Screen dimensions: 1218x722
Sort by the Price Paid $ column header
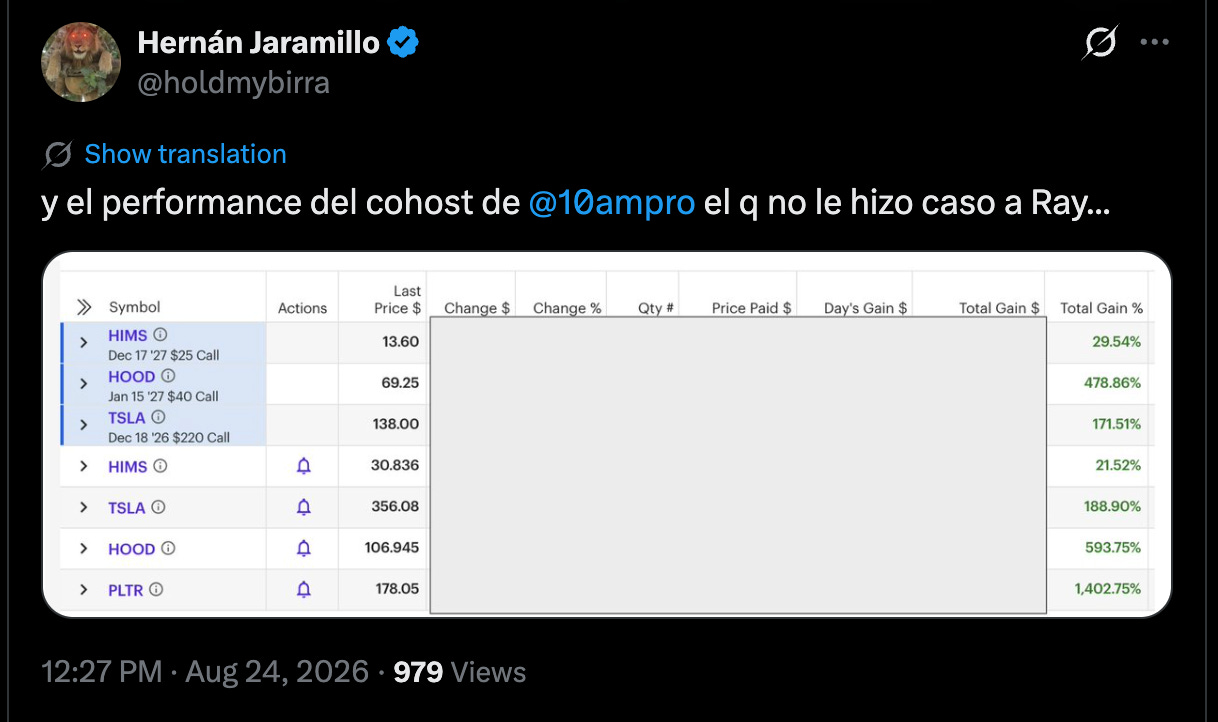click(752, 308)
